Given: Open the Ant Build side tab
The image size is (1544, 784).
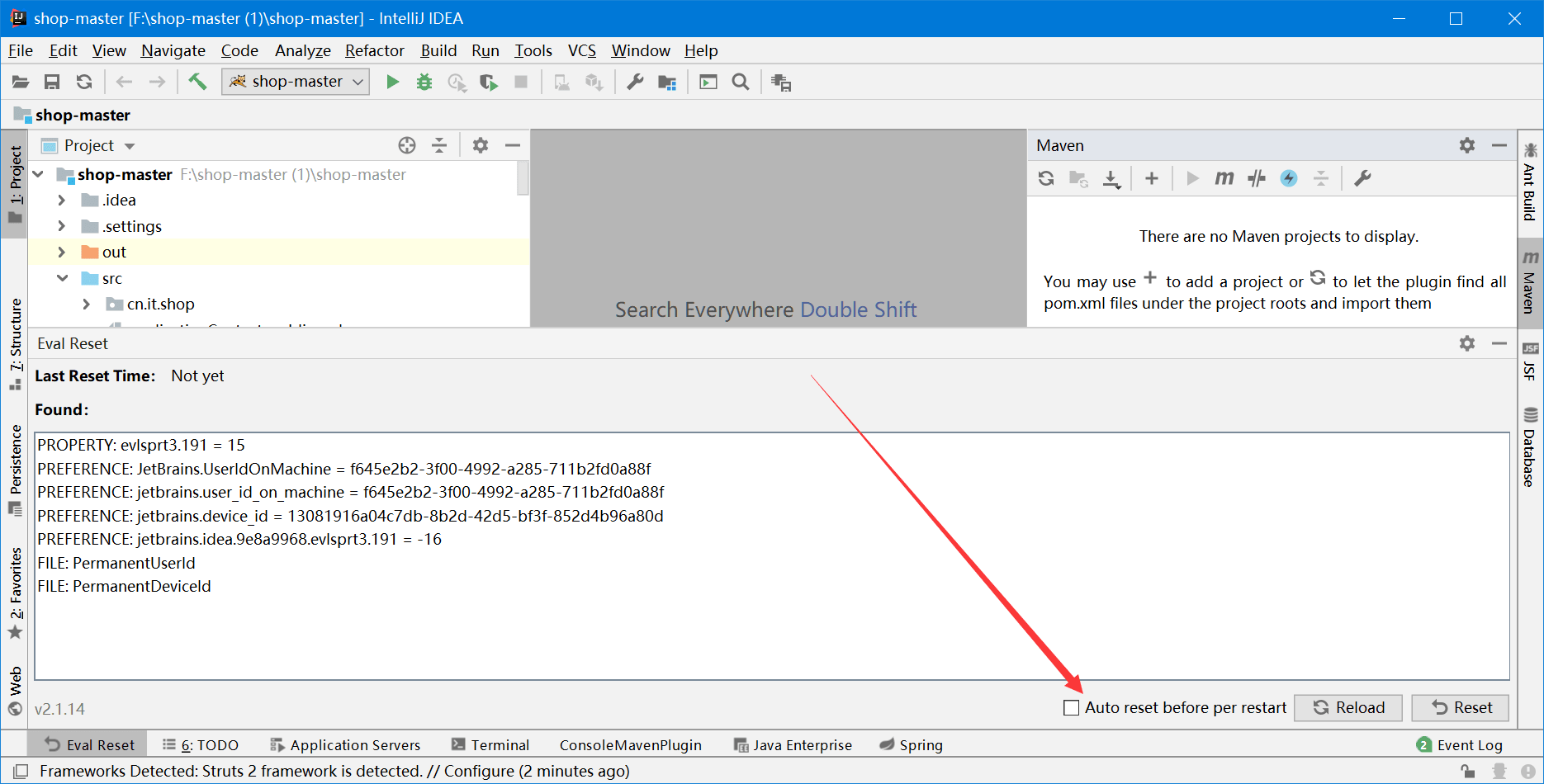Looking at the screenshot, I should (1530, 182).
